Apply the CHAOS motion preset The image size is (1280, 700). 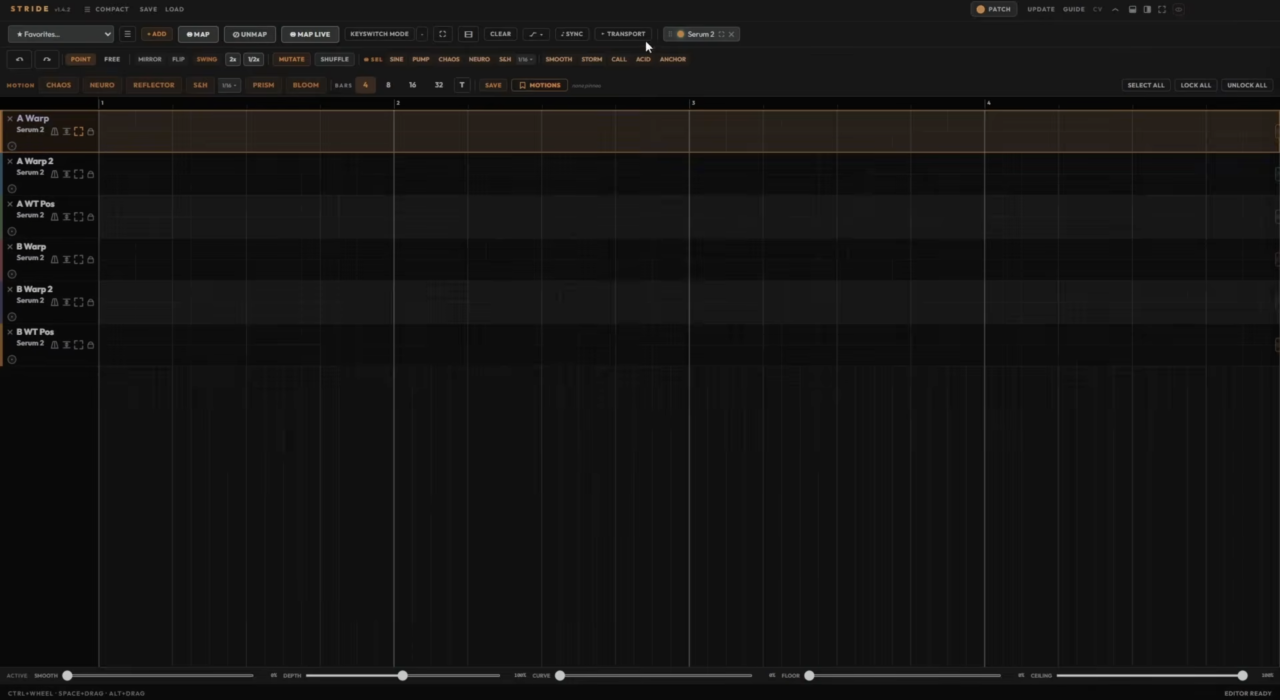59,85
